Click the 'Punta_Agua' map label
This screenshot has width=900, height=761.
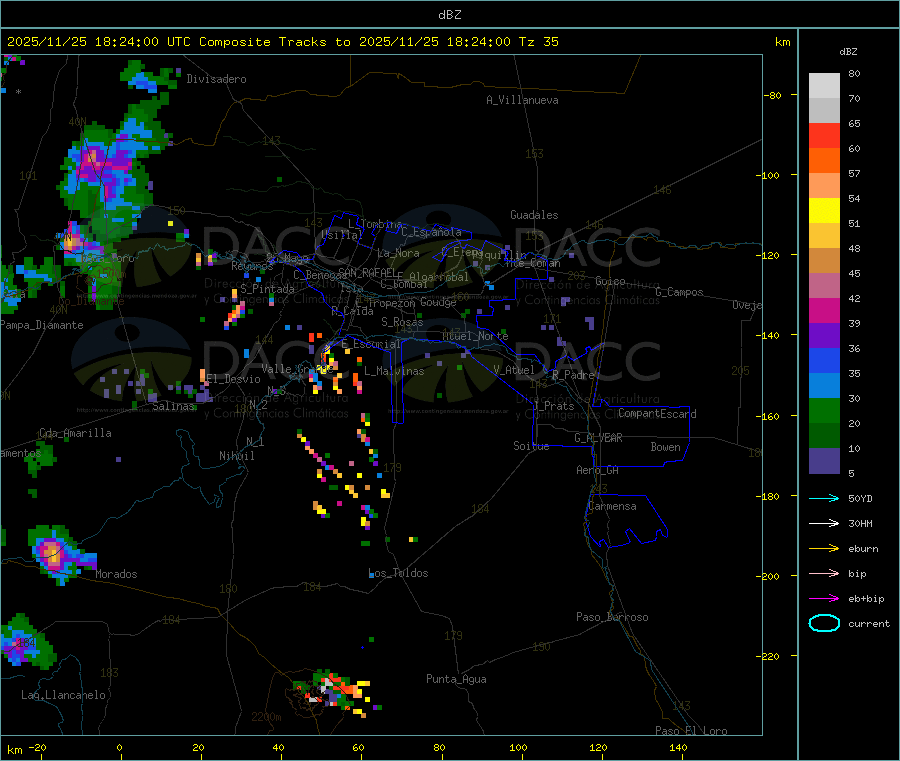(456, 679)
